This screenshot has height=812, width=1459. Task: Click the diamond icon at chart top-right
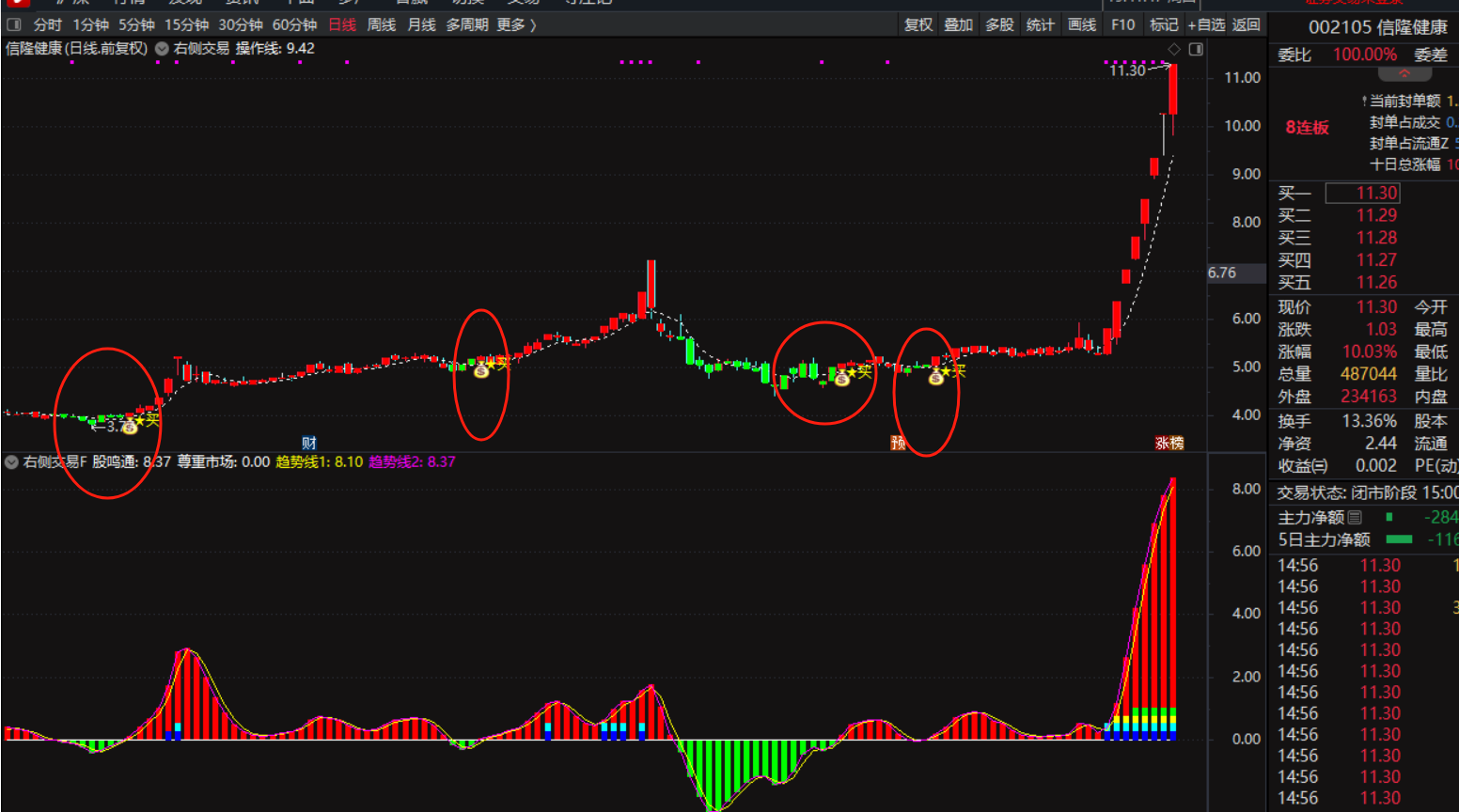(x=1174, y=49)
